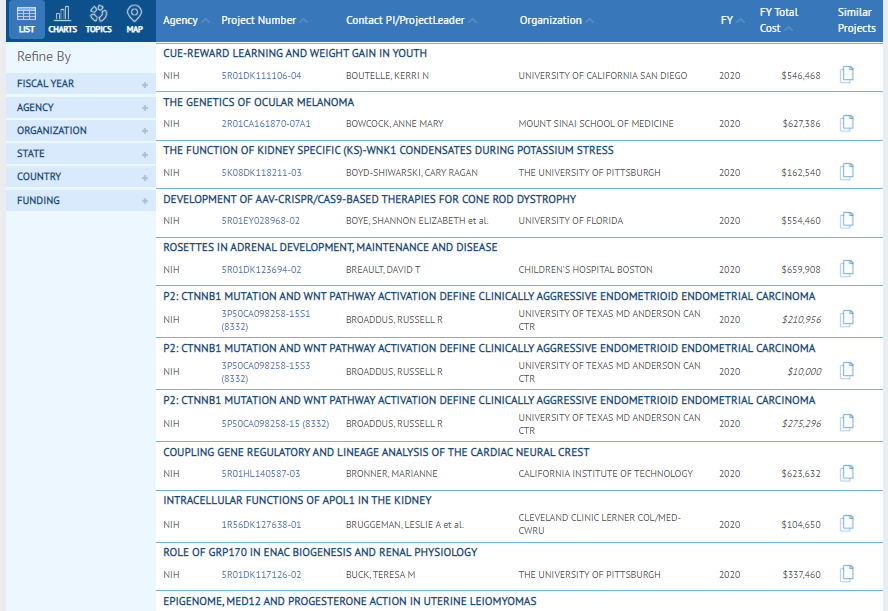Open Intracellular Functions of APOL1 title

(297, 501)
